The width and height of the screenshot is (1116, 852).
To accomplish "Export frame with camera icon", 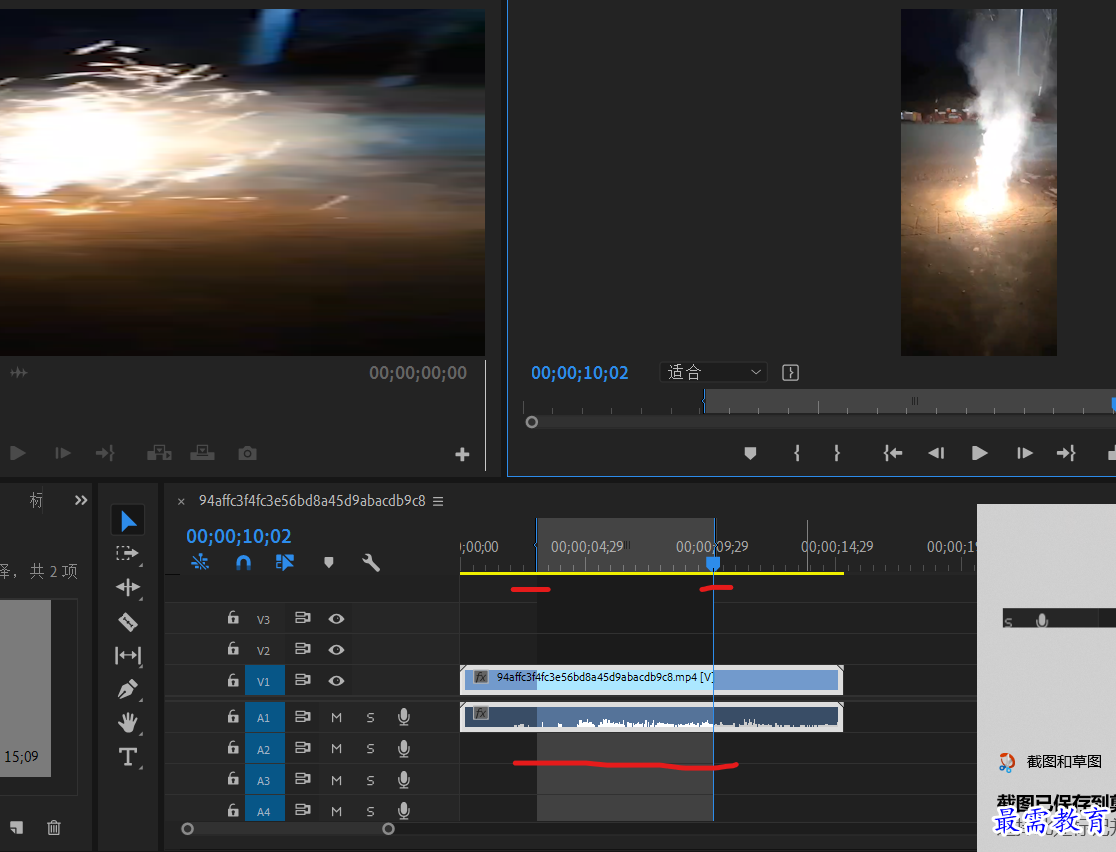I will click(247, 453).
